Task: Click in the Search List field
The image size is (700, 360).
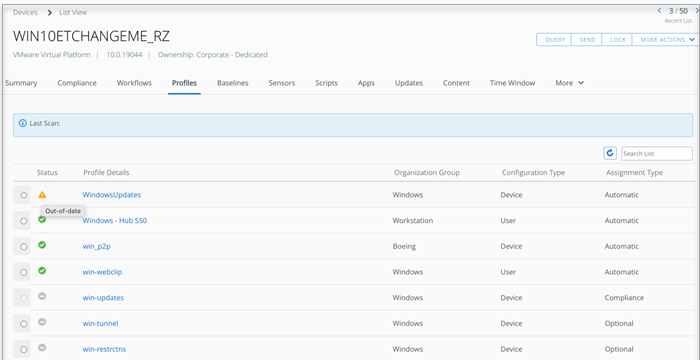Action: [657, 153]
